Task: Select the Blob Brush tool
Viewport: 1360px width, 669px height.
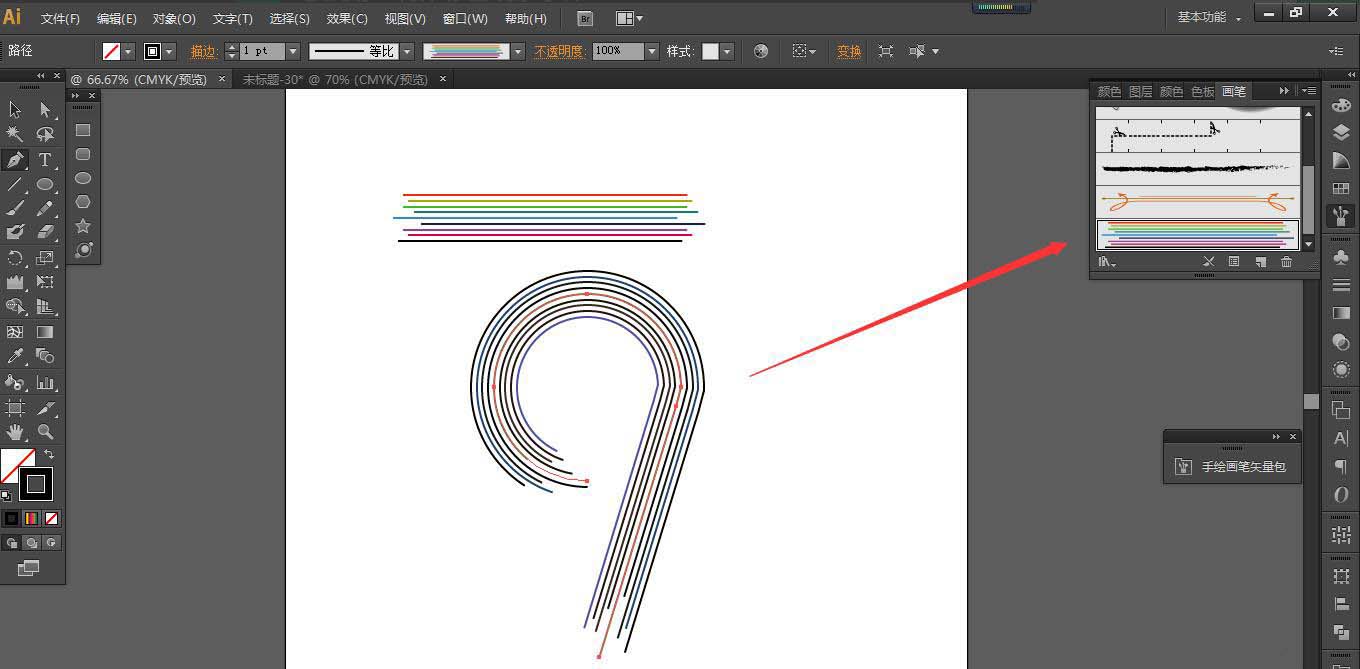Action: (15, 232)
